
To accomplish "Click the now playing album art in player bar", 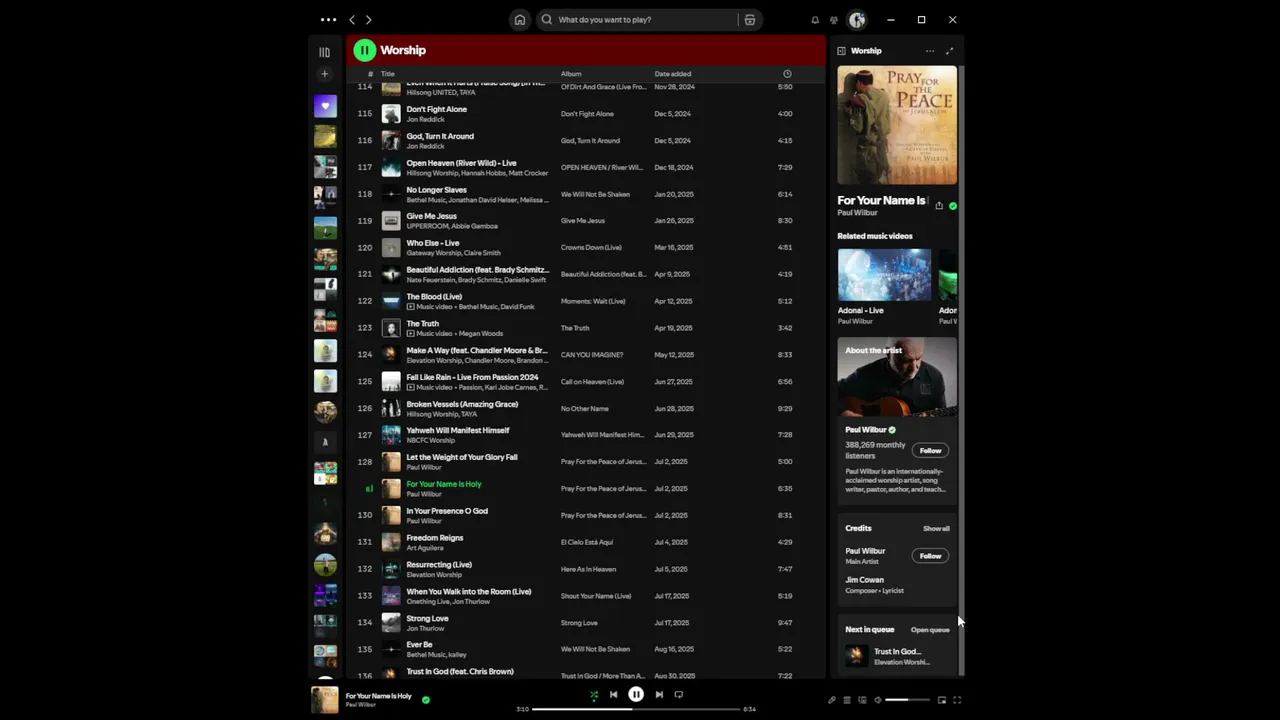I will coord(325,700).
